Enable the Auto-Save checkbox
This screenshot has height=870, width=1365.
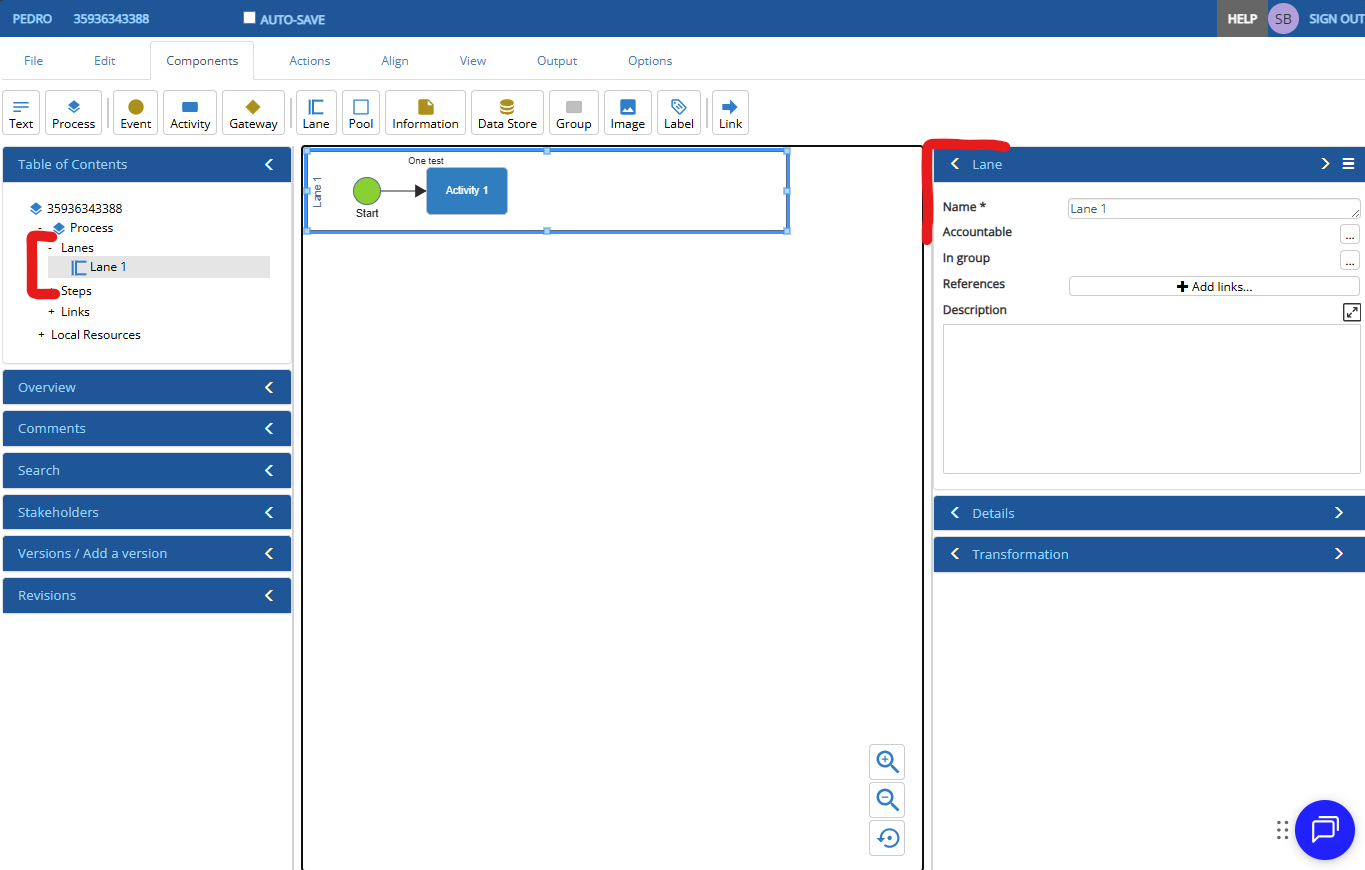click(250, 18)
